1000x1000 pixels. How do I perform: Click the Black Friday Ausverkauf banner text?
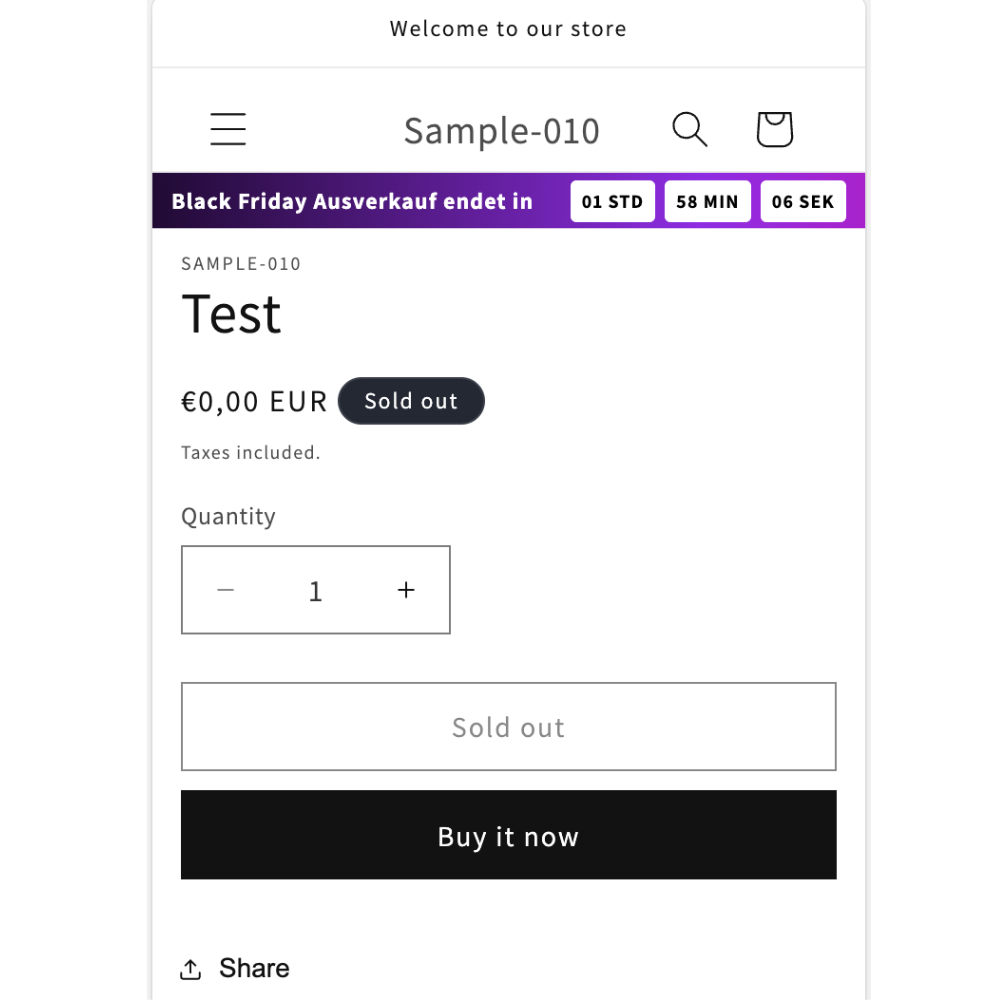tap(352, 202)
